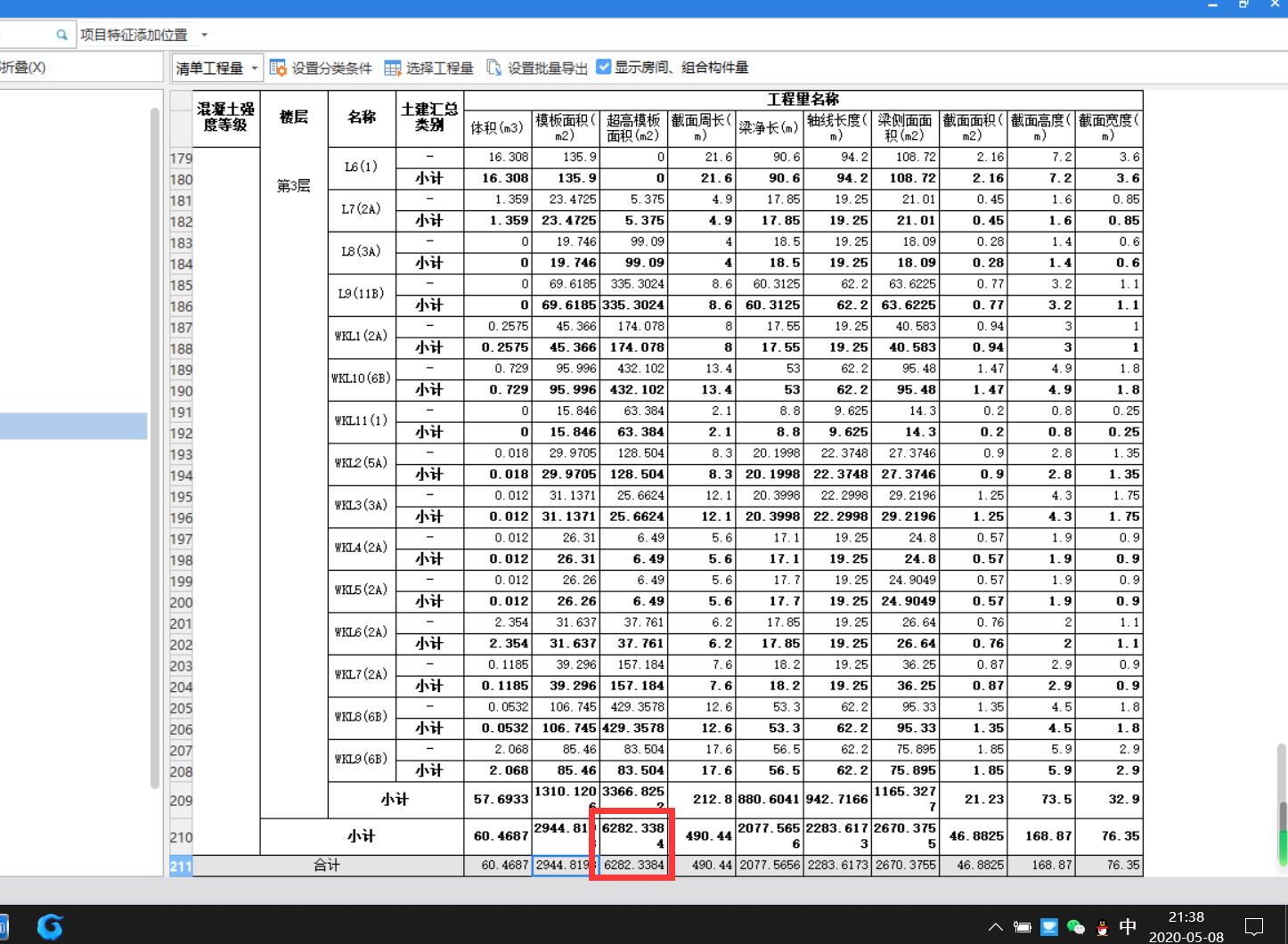
Task: Open the blue G app taskbar icon
Action: click(x=50, y=926)
